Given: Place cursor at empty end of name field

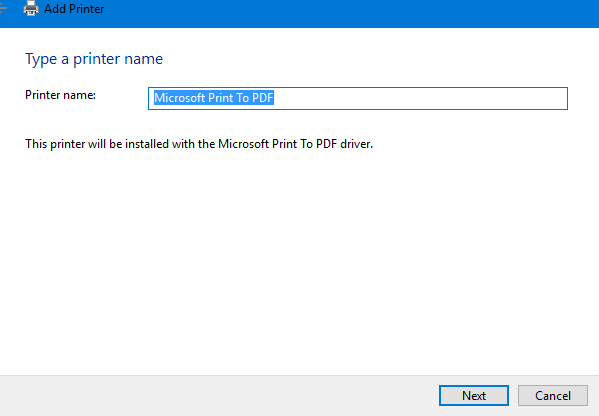Looking at the screenshot, I should (x=420, y=98).
